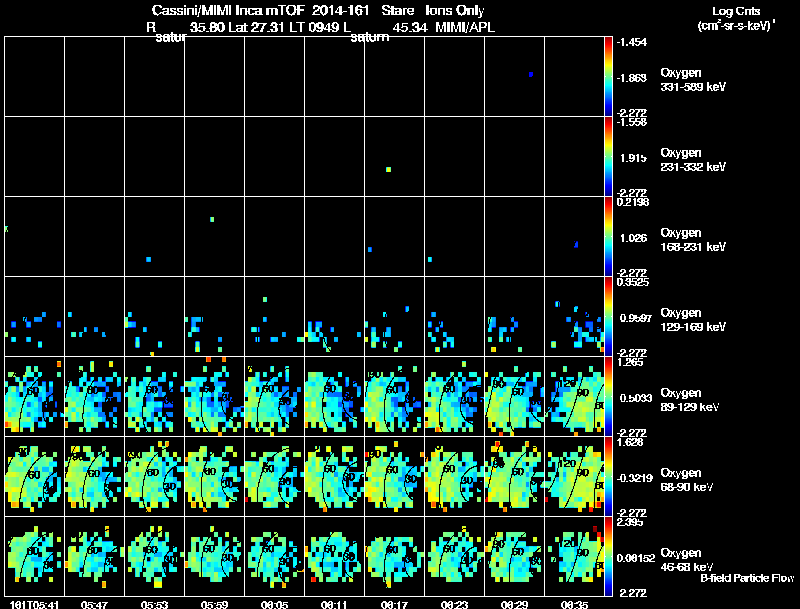Image resolution: width=800 pixels, height=609 pixels.
Task: Click the 06:35 time label
Action: point(573,604)
